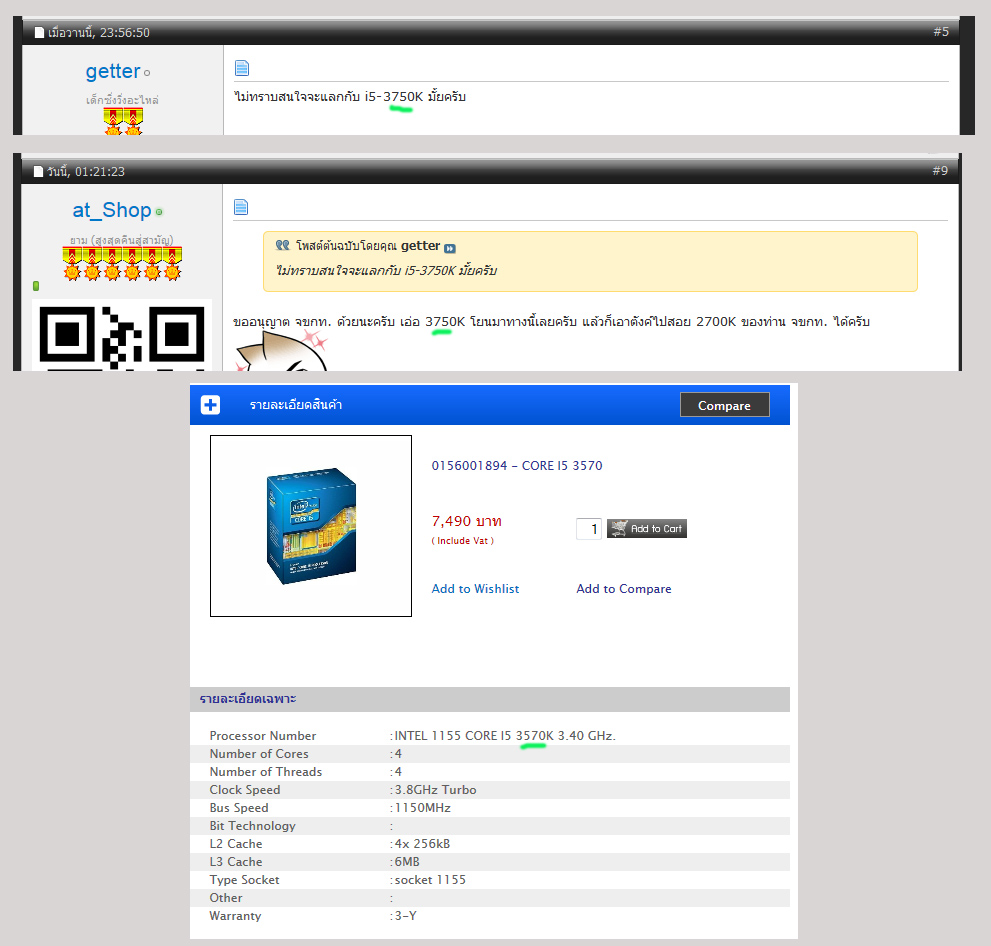Click Add to Compare link
Screen dimensions: 991x946
point(624,589)
